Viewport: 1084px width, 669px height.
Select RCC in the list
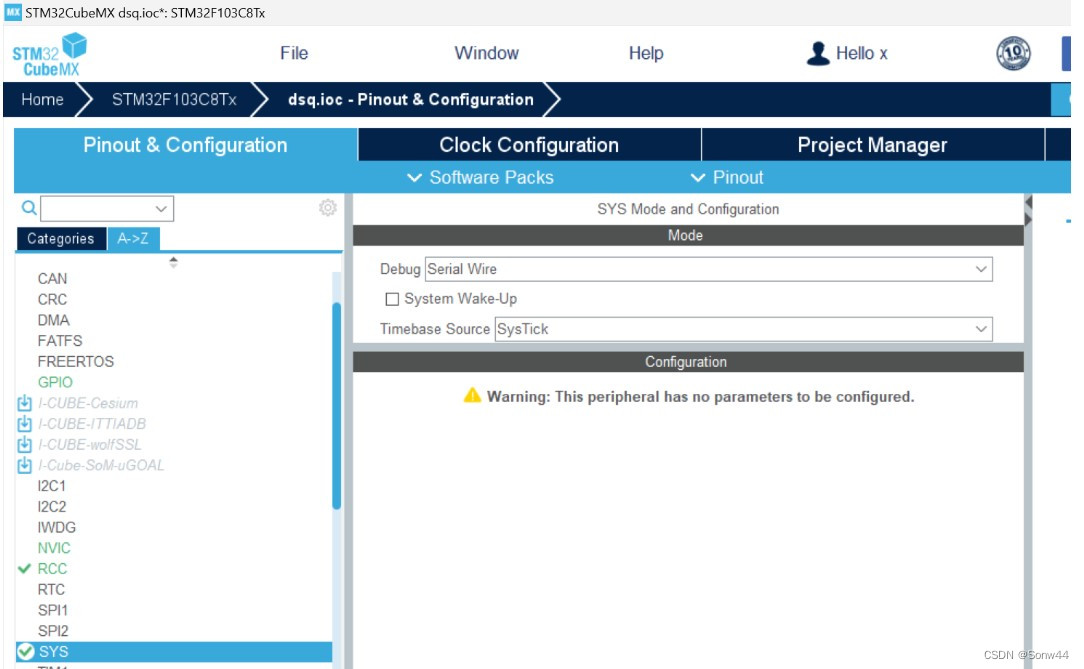point(53,569)
